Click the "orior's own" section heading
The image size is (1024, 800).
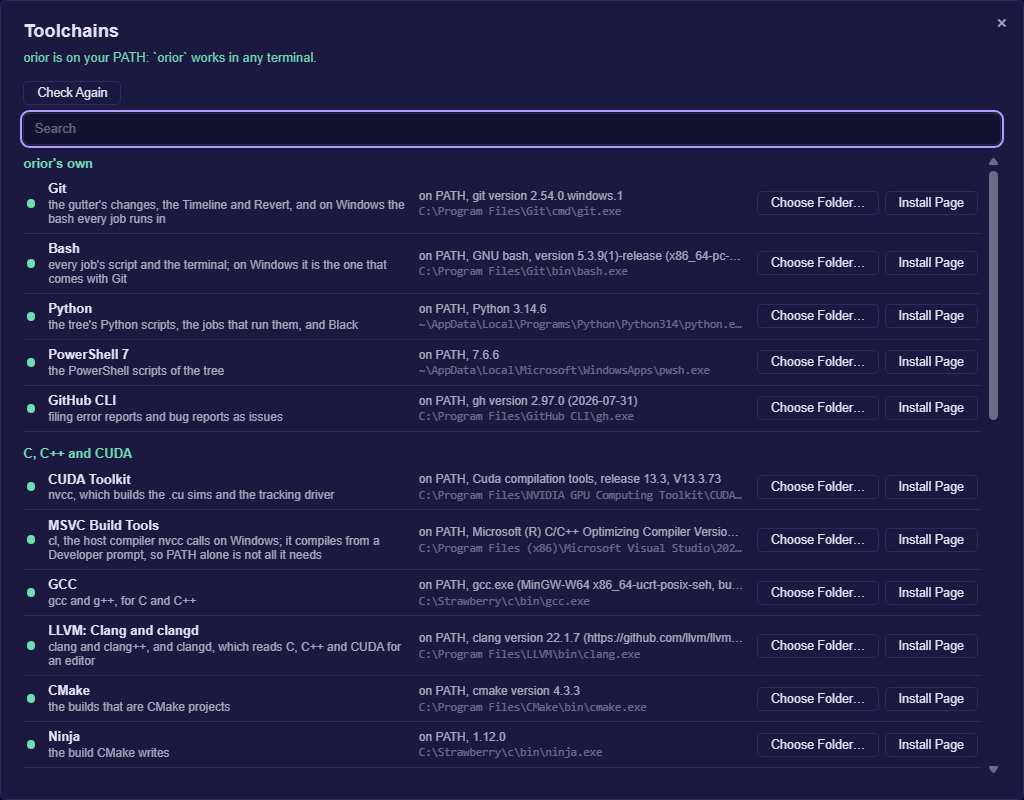pos(58,164)
